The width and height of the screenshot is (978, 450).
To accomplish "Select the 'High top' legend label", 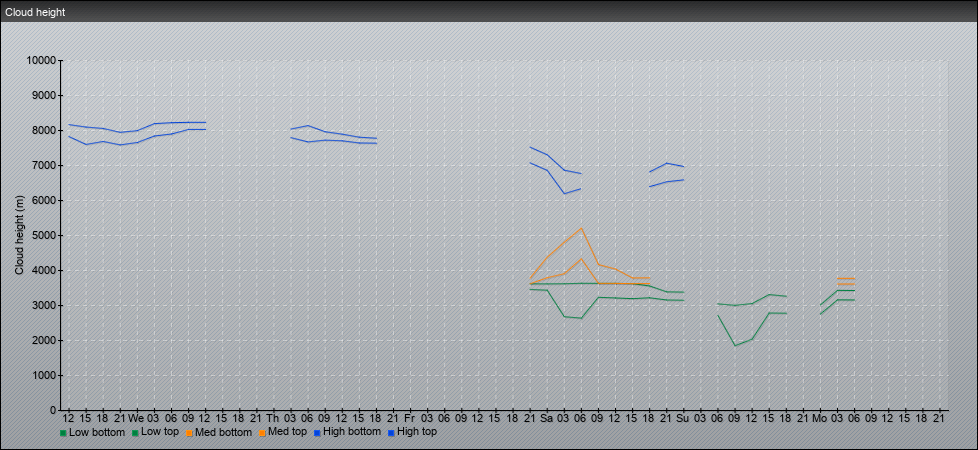I will point(417,432).
